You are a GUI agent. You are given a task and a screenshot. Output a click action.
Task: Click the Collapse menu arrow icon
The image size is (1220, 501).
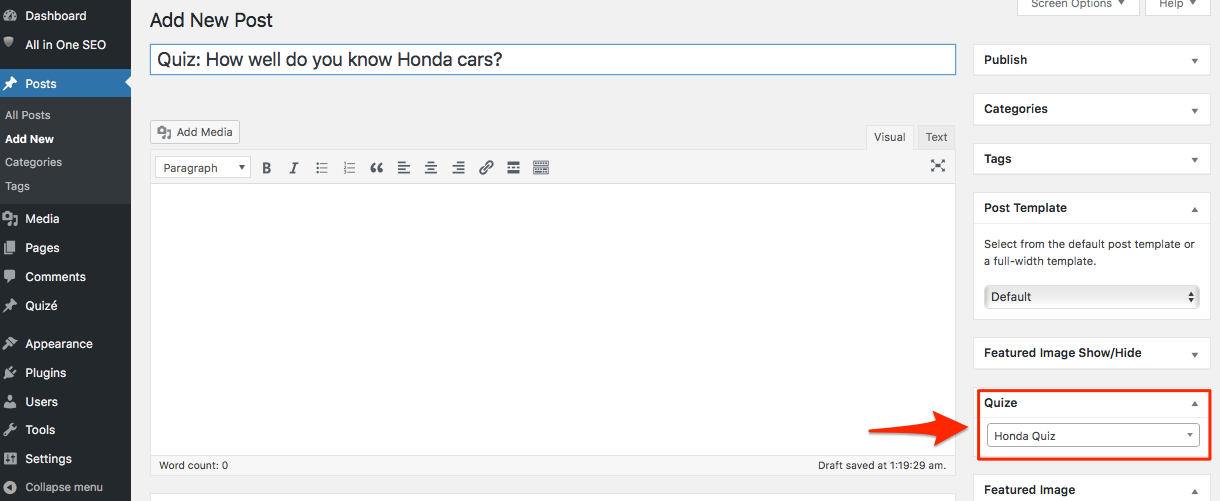coord(10,487)
